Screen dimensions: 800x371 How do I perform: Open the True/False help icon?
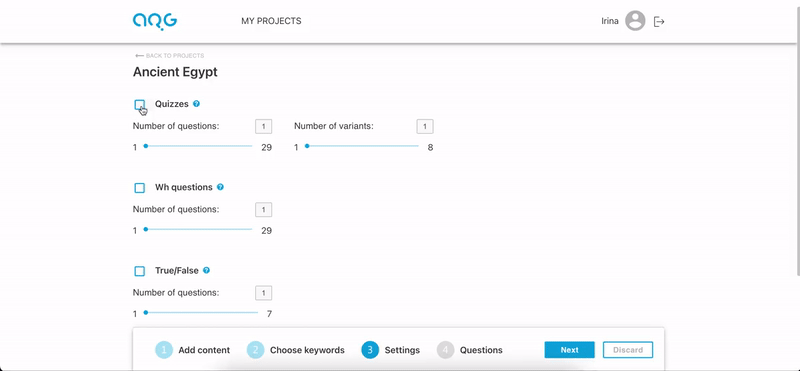pyautogui.click(x=206, y=270)
